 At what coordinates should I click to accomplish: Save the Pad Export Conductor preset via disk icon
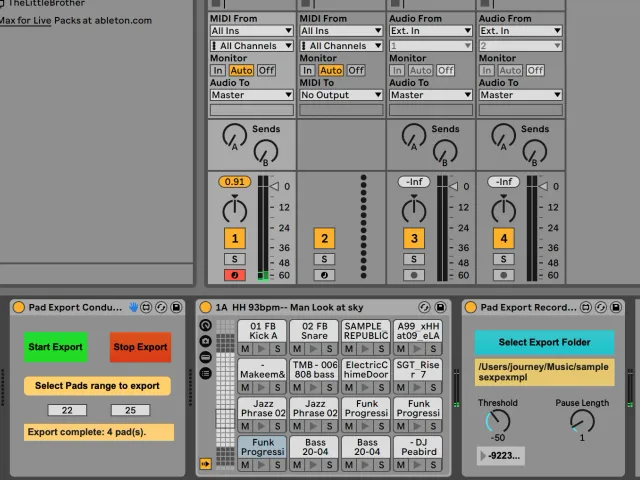tap(176, 307)
